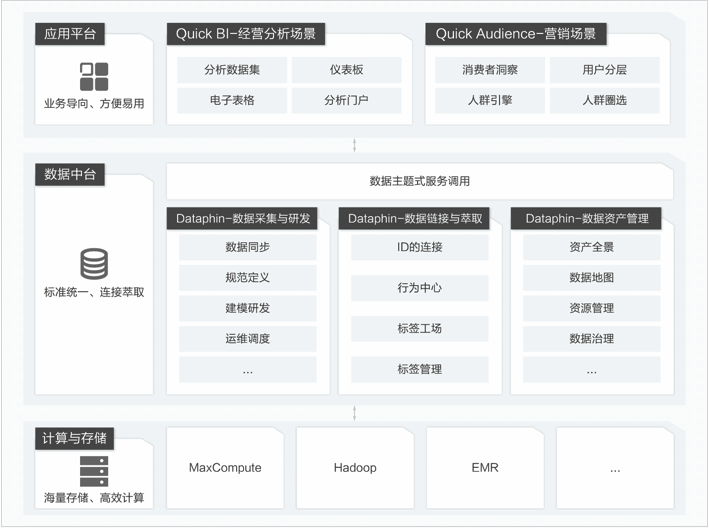Choose the 行为中心 item
This screenshot has width=709, height=528.
click(x=420, y=288)
